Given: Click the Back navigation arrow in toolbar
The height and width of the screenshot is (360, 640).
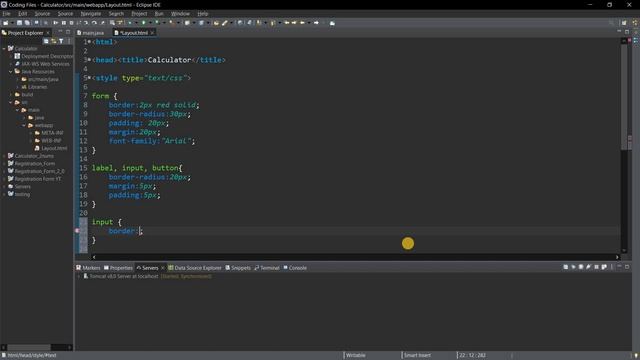Looking at the screenshot, I should [x=302, y=23].
